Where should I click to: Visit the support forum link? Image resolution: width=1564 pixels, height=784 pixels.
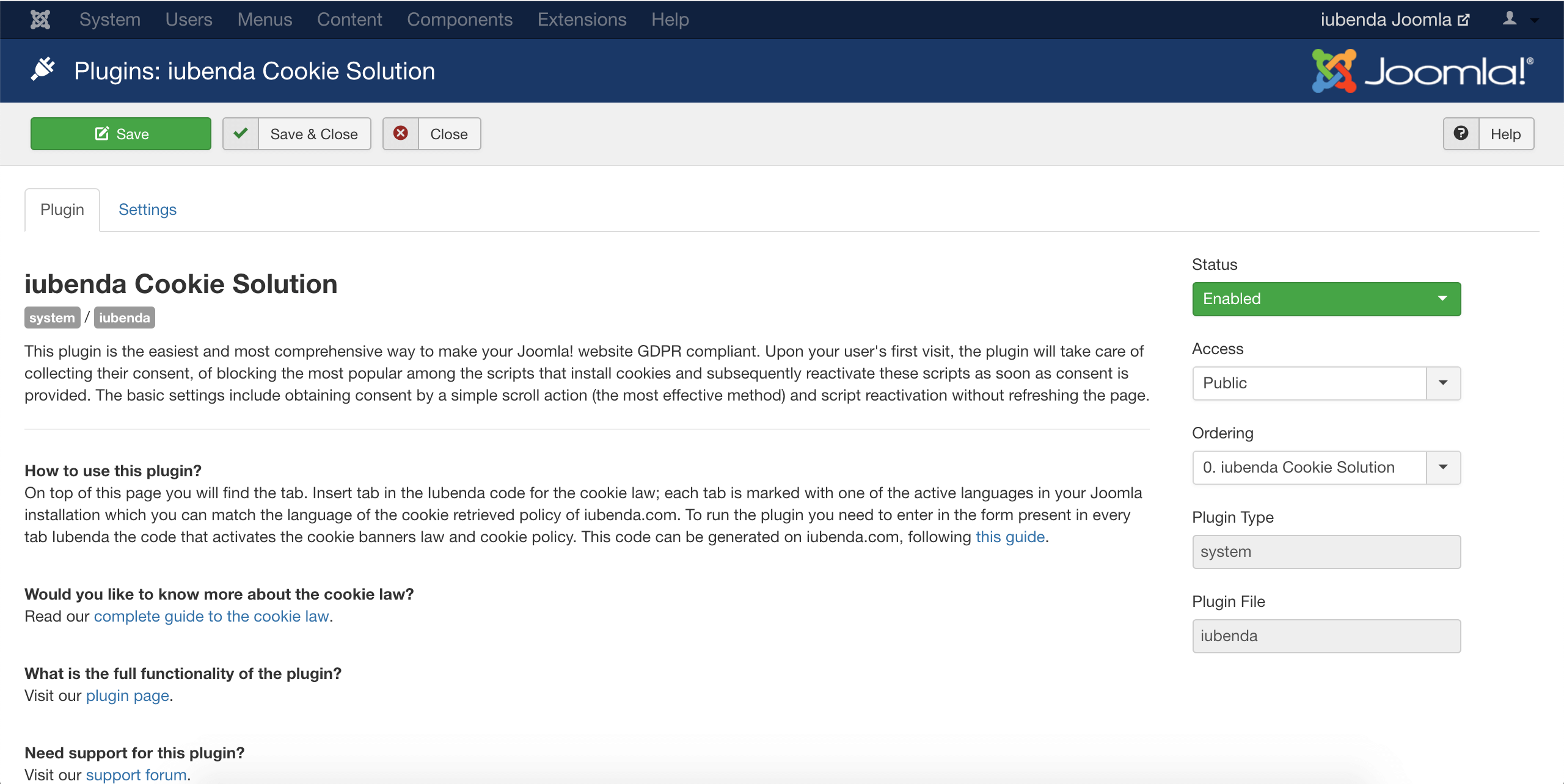tap(135, 774)
